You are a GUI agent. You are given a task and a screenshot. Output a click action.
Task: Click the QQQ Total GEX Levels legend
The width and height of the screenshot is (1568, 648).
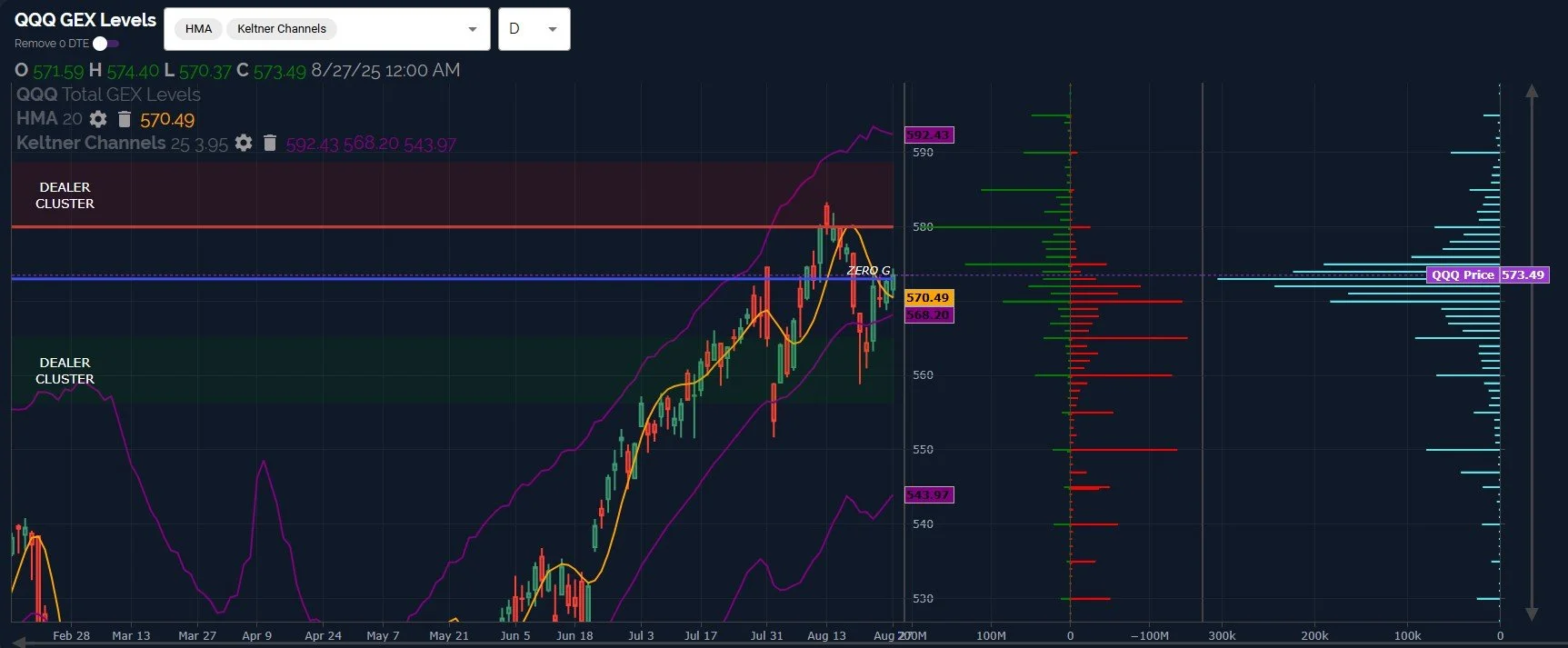pyautogui.click(x=108, y=95)
